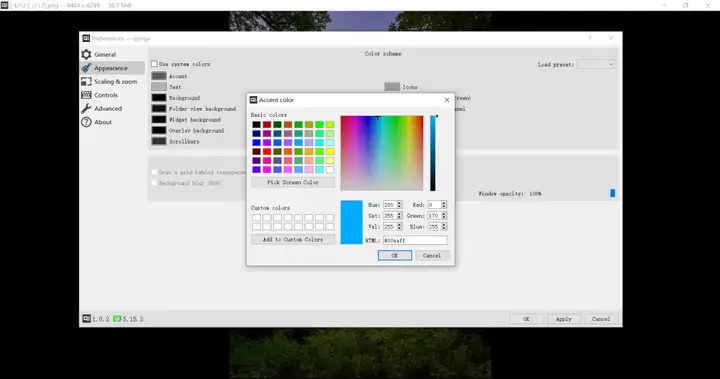This screenshot has height=379, width=720.
Task: Toggle Draw a grid behind transparent checkbox
Action: (154, 172)
